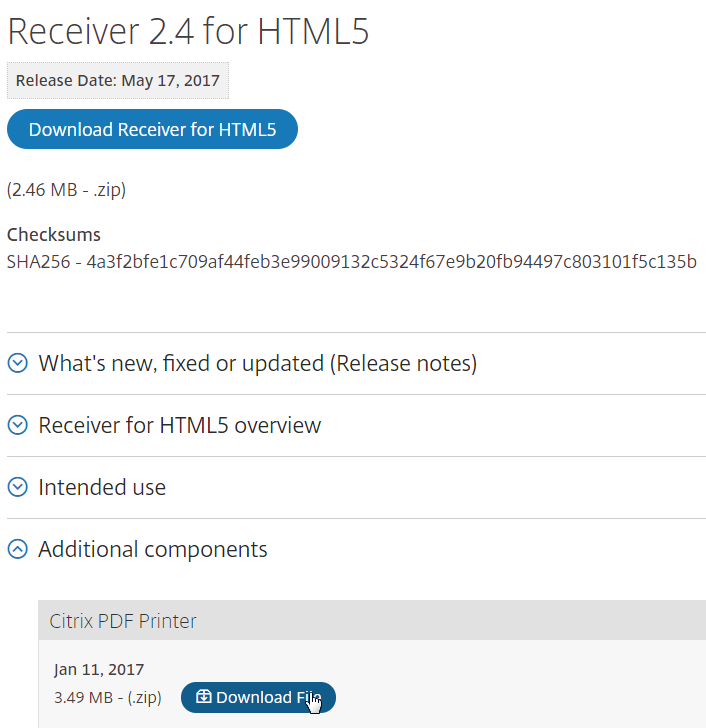The image size is (706, 728).
Task: Collapse the Additional components section
Action: (x=153, y=549)
